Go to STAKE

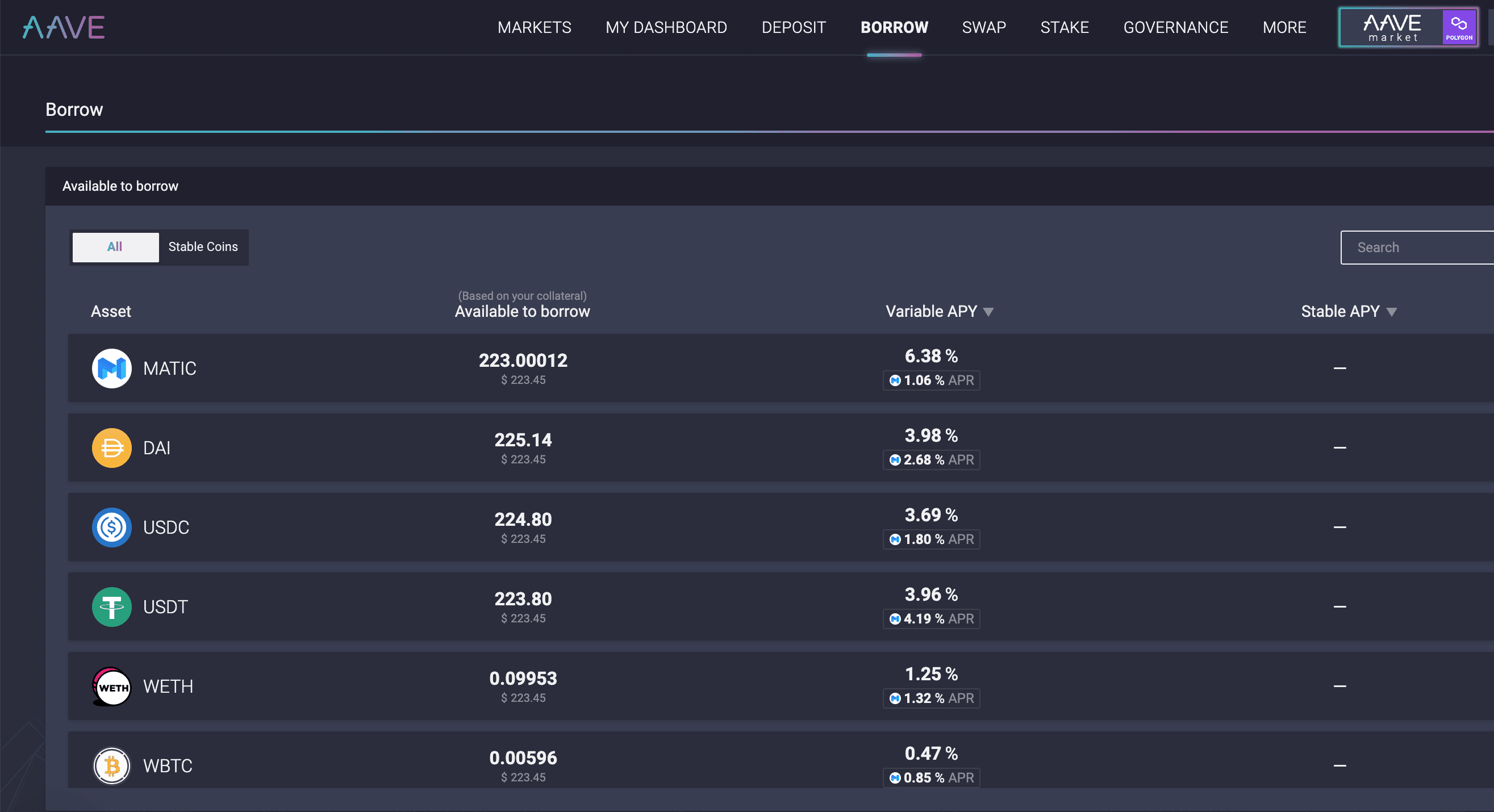1064,27
